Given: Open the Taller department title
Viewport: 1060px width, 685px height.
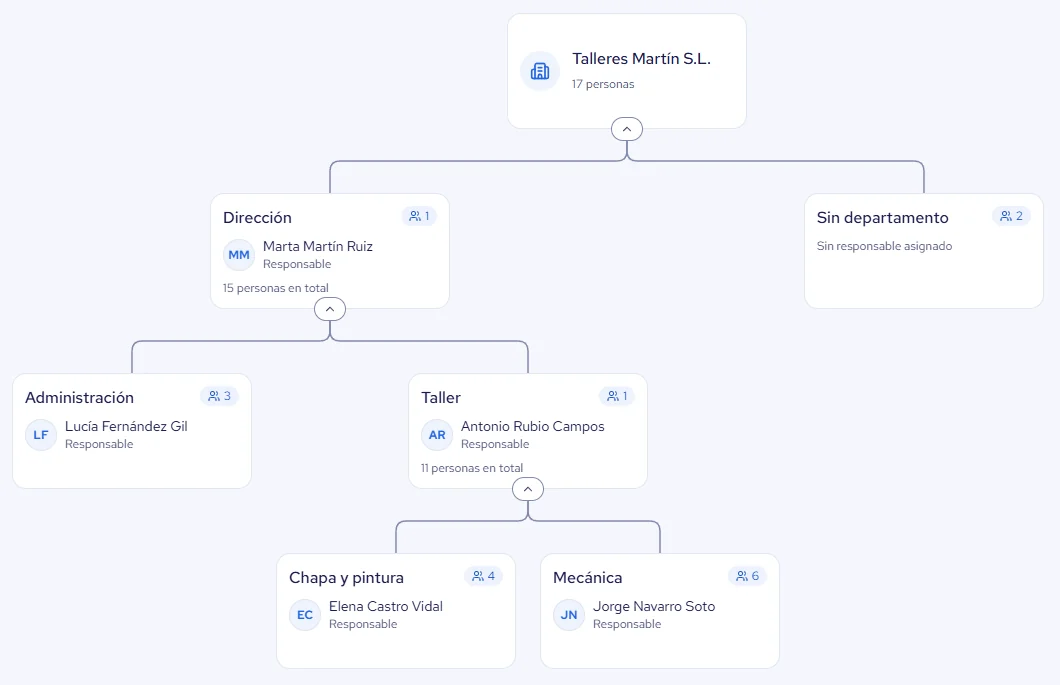Looking at the screenshot, I should [x=441, y=398].
